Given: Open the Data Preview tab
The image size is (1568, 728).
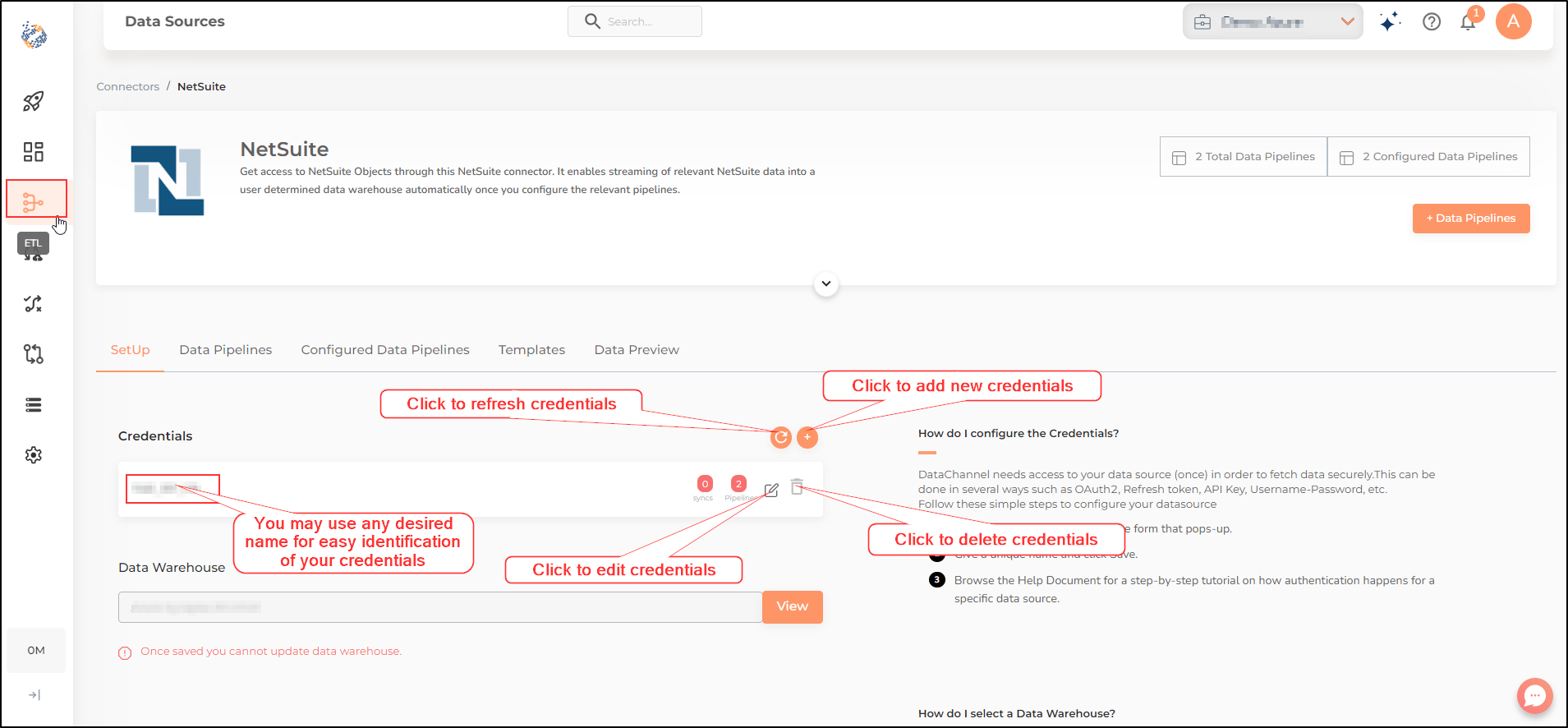Looking at the screenshot, I should pos(637,350).
